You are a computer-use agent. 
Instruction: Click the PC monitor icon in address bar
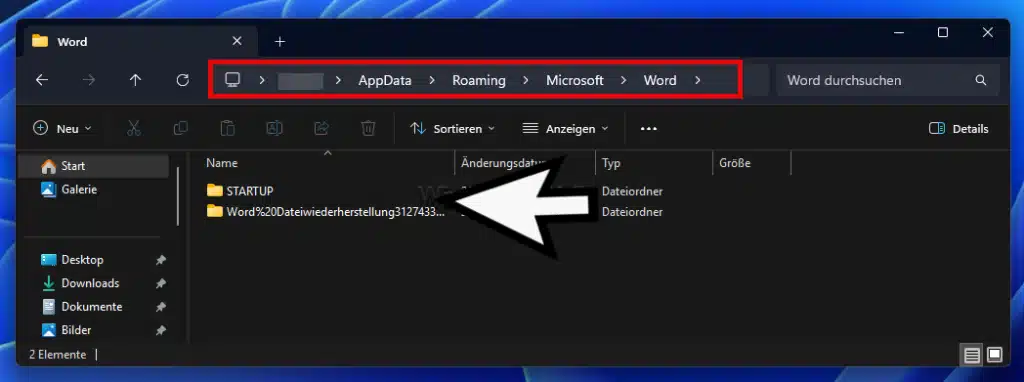(232, 80)
